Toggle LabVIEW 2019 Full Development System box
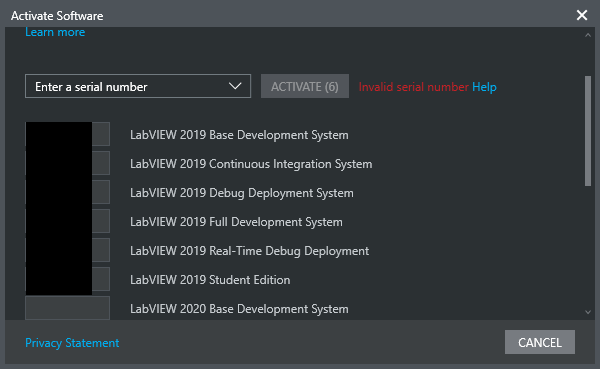This screenshot has width=600, height=369. pyautogui.click(x=67, y=221)
